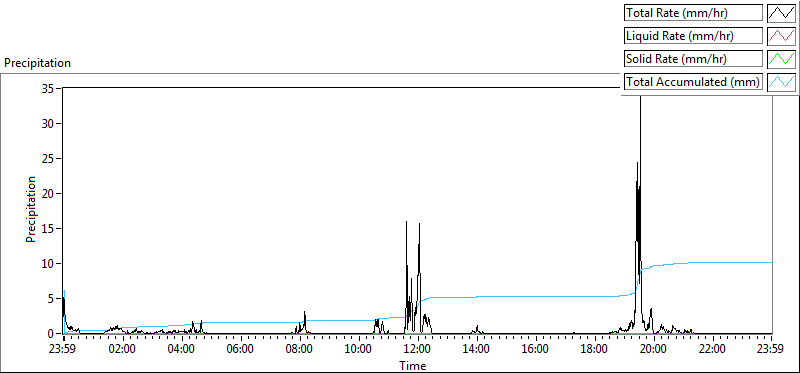
Task: Click the 16:00 x-axis time label
Action: (x=536, y=350)
